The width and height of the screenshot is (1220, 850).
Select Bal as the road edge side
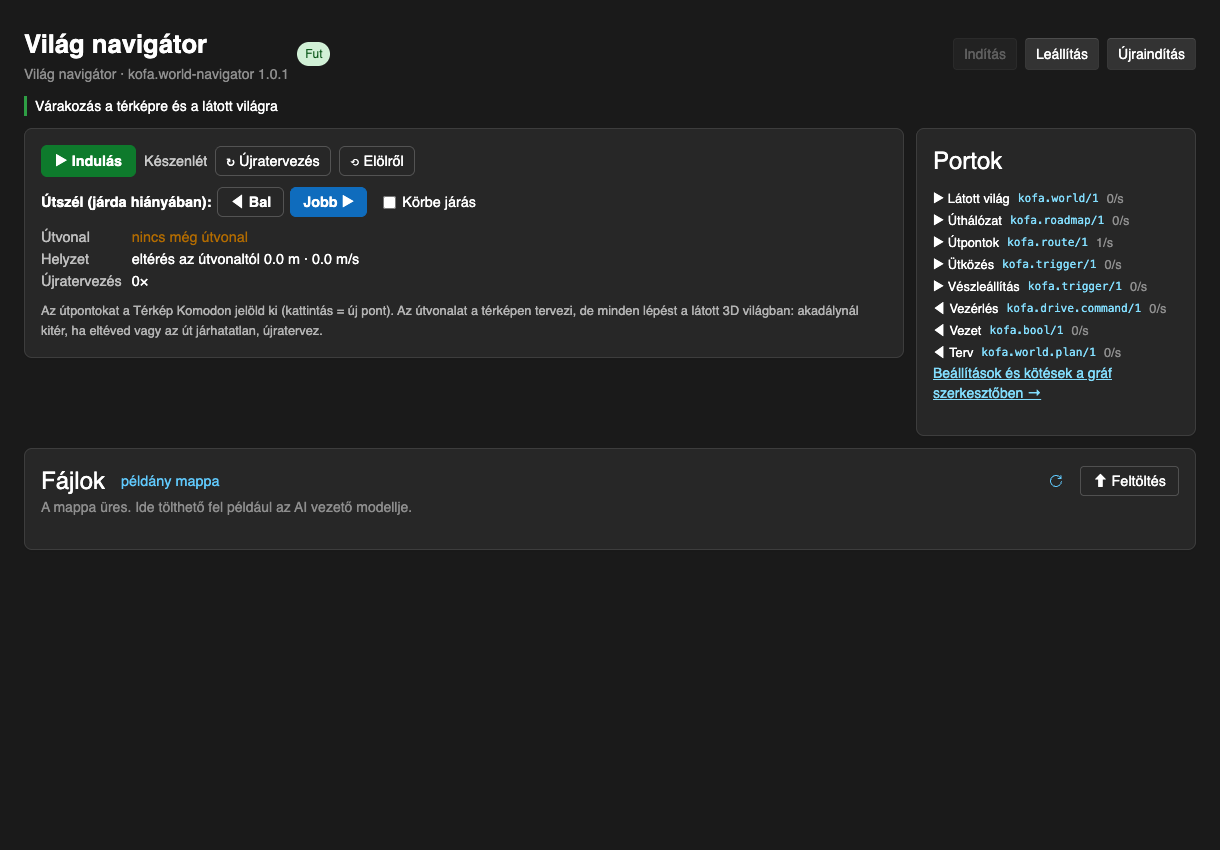[x=250, y=202]
